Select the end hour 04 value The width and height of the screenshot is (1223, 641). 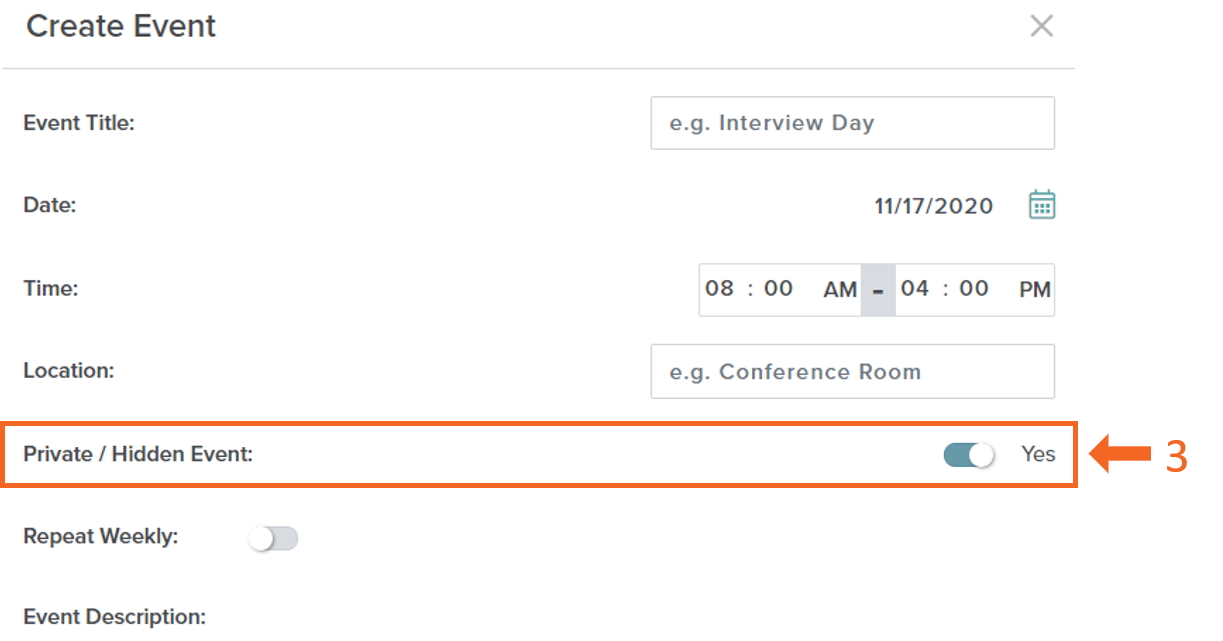tap(915, 289)
